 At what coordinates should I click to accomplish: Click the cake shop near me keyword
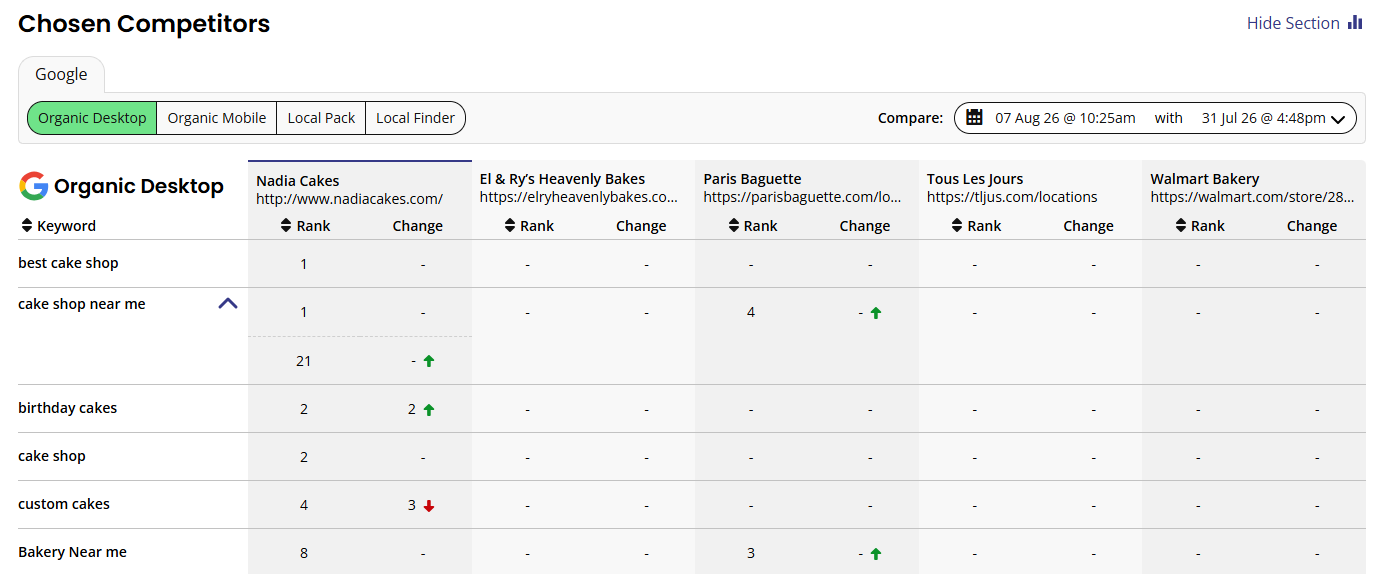click(x=82, y=304)
